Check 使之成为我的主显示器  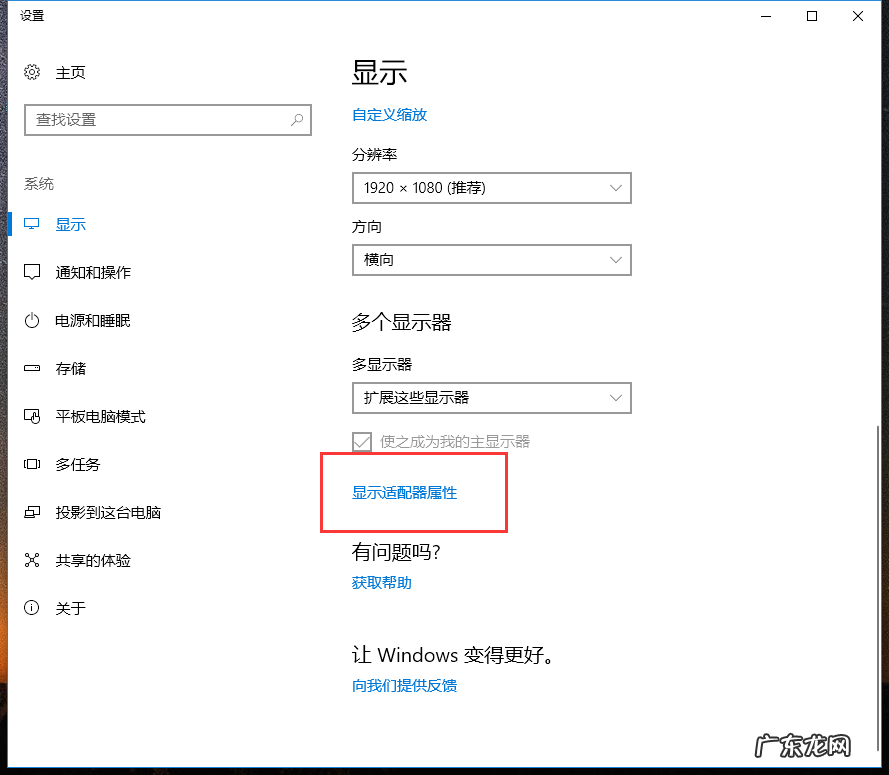tap(361, 441)
